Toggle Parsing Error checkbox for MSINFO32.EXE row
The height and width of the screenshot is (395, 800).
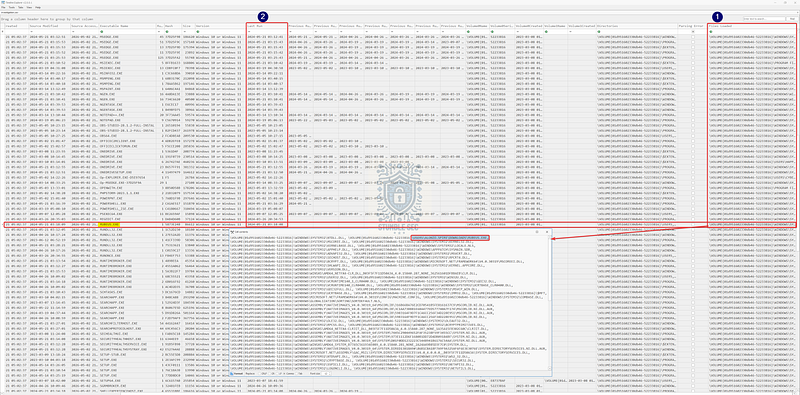pyautogui.click(x=693, y=73)
